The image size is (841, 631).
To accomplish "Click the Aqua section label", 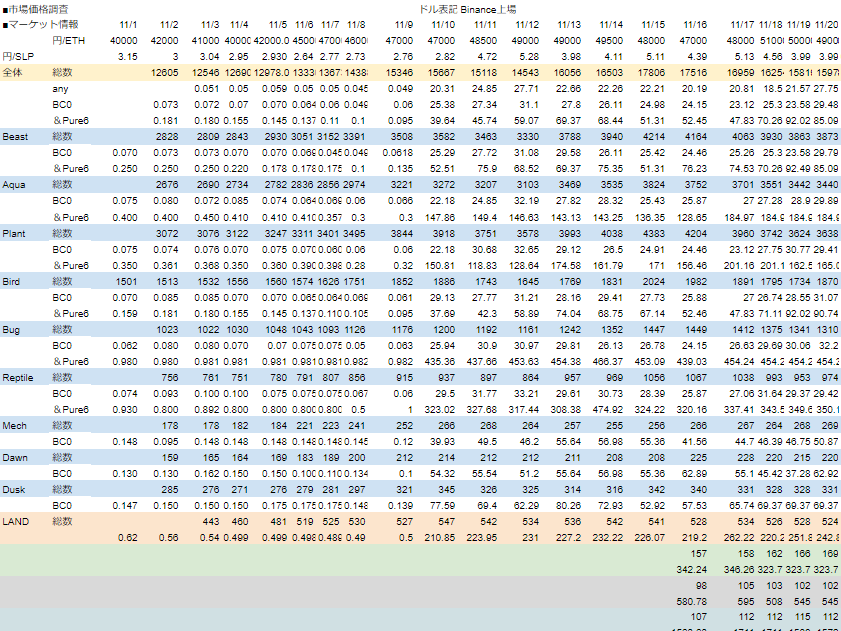I will pyautogui.click(x=14, y=185).
